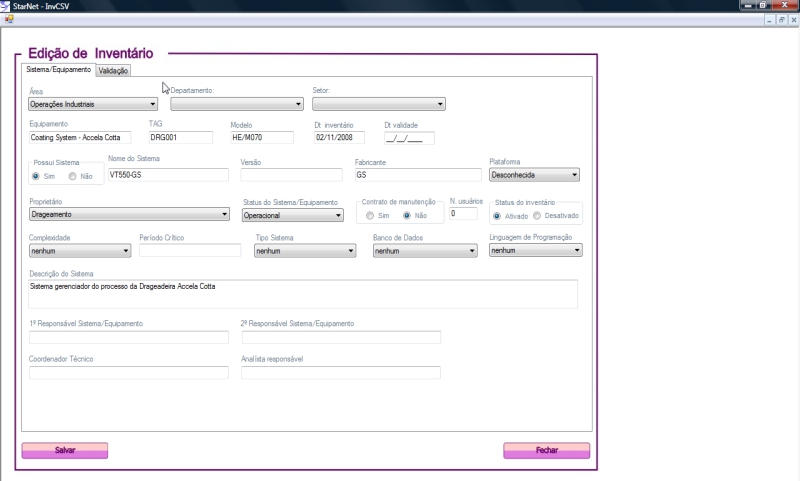Screen dimensions: 800x481
Task: Open the Plataforma dropdown list
Action: (574, 175)
